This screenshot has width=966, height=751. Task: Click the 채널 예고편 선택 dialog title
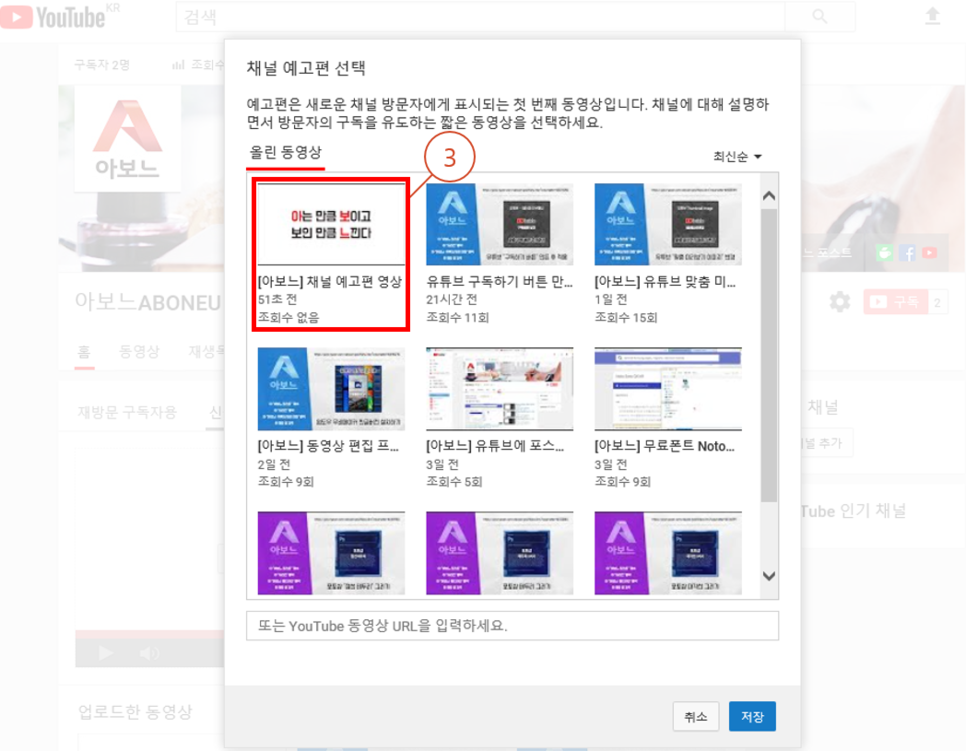pos(306,68)
